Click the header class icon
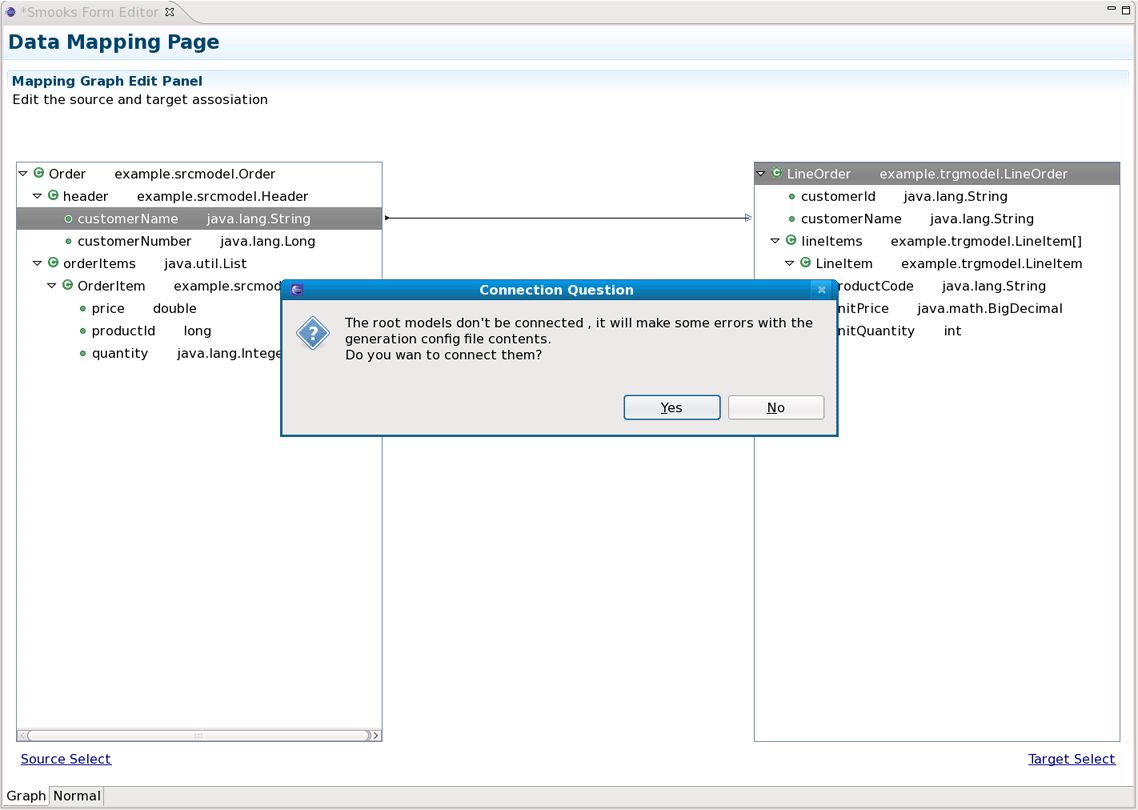This screenshot has width=1138, height=810. click(x=53, y=196)
